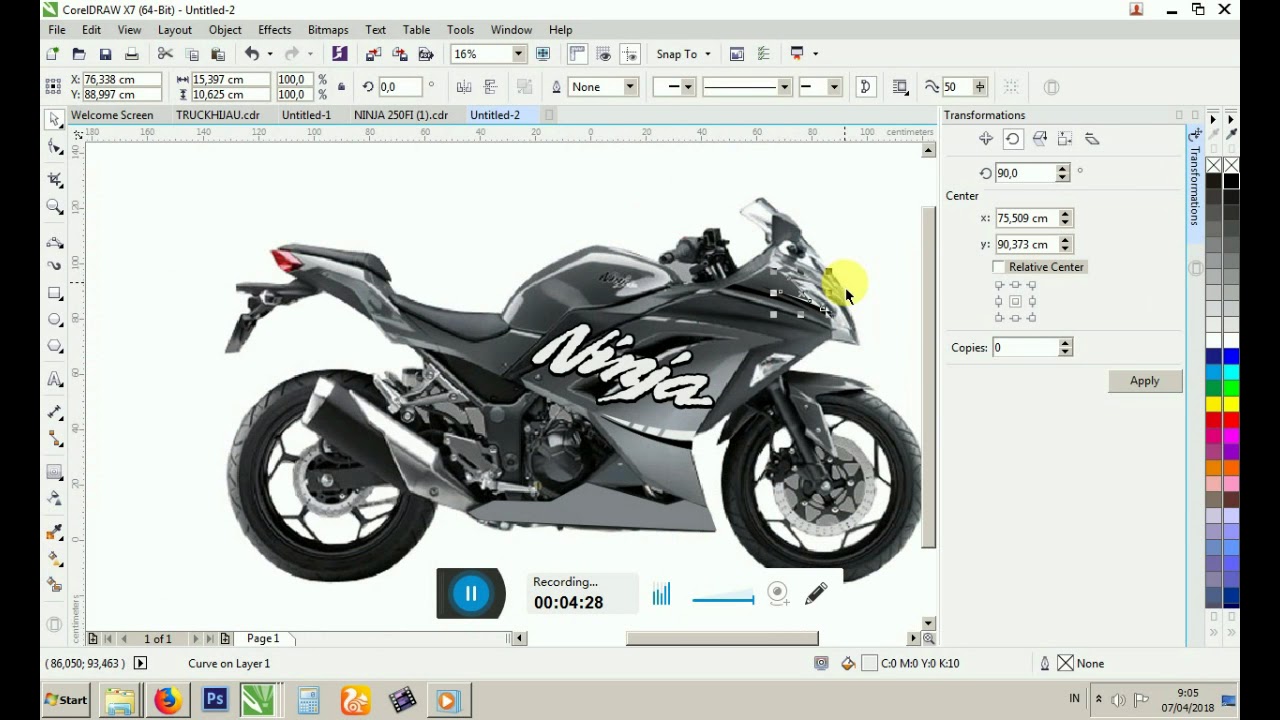This screenshot has width=1280, height=720.
Task: Select the Color Eyedropper tool
Action: 54,532
